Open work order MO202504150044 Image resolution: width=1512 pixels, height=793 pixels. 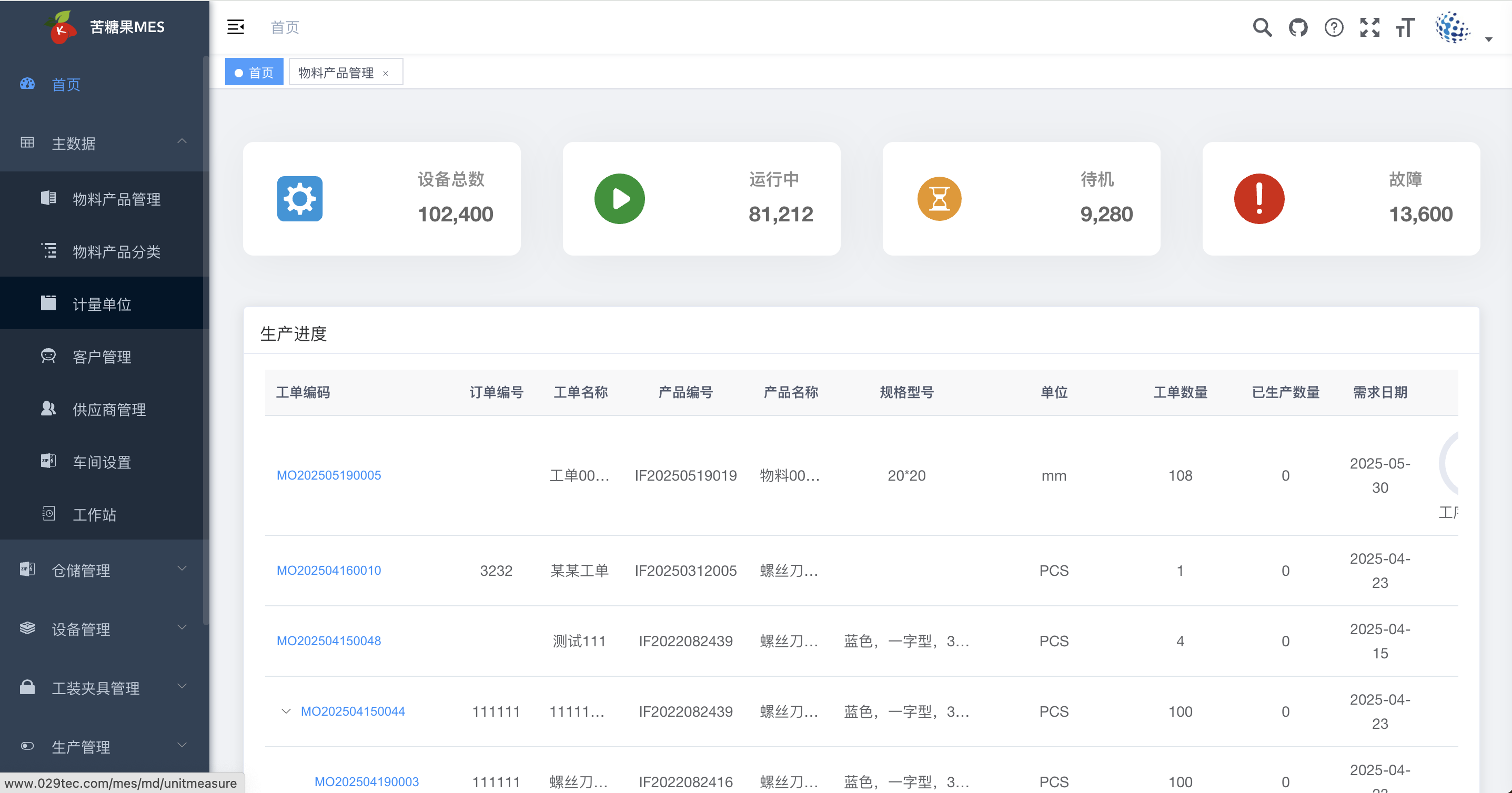pyautogui.click(x=353, y=711)
